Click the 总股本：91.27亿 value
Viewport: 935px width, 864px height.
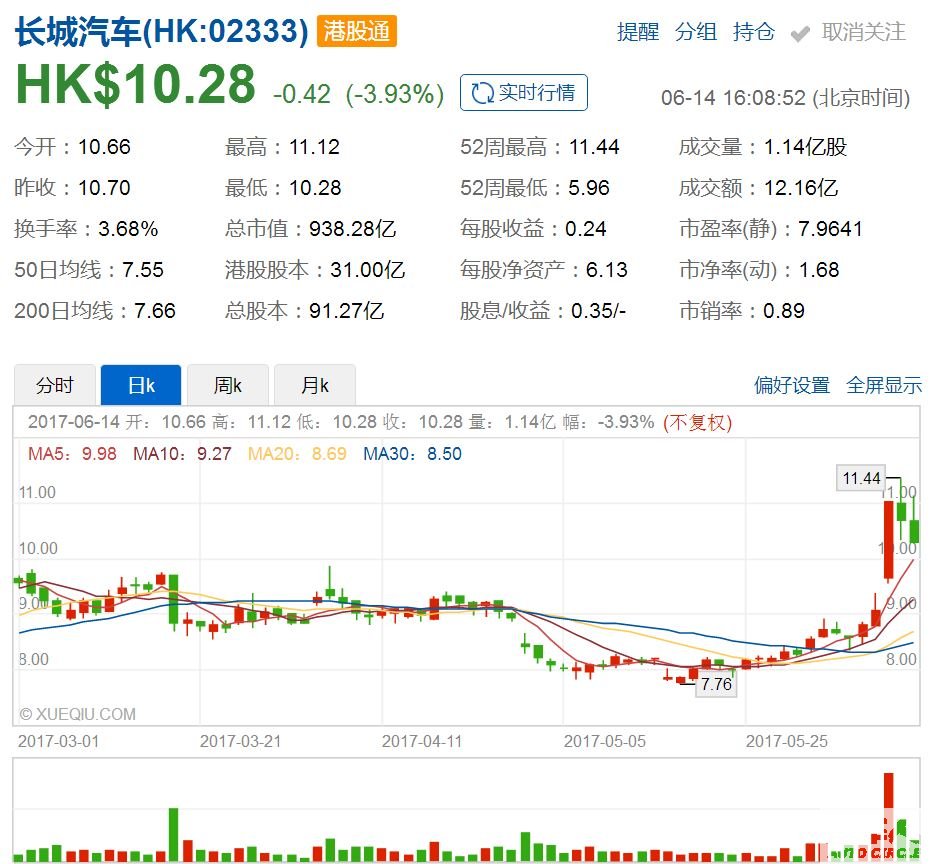pos(304,311)
